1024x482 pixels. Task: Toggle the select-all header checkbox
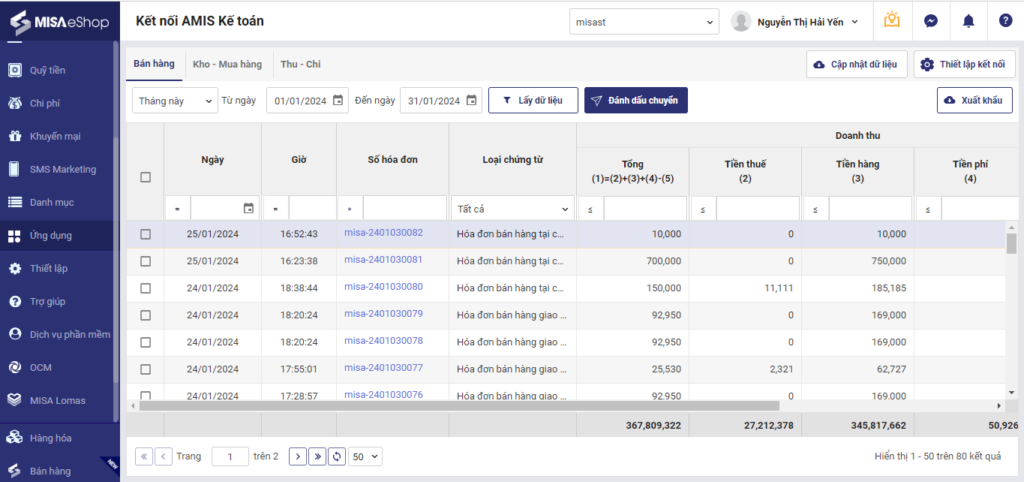[146, 177]
